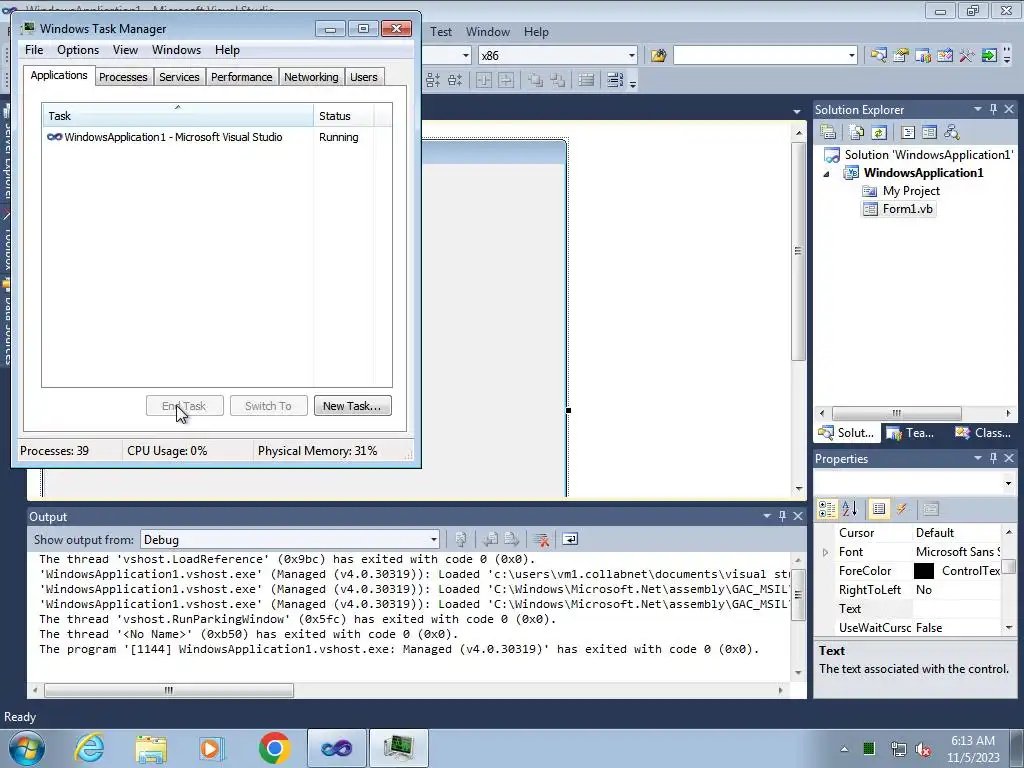Click the Output horizontal scrollbar thumb
This screenshot has width=1024, height=768.
pos(168,690)
